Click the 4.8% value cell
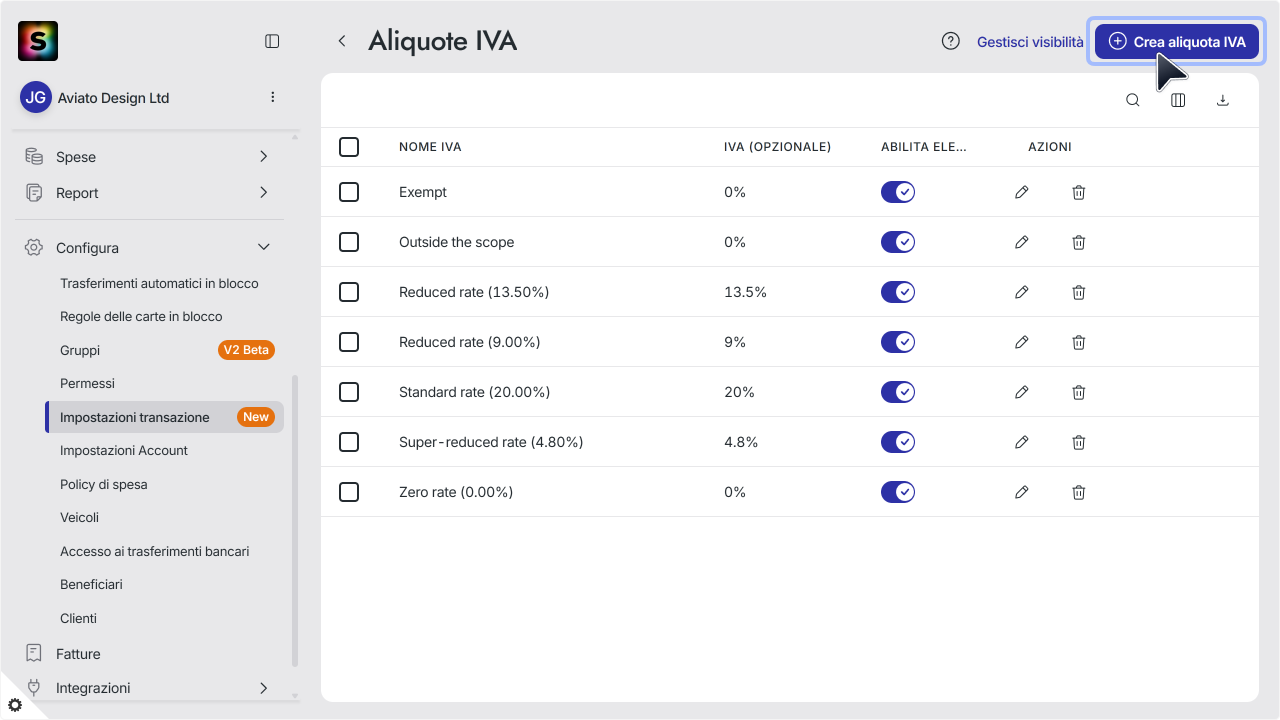 741,442
